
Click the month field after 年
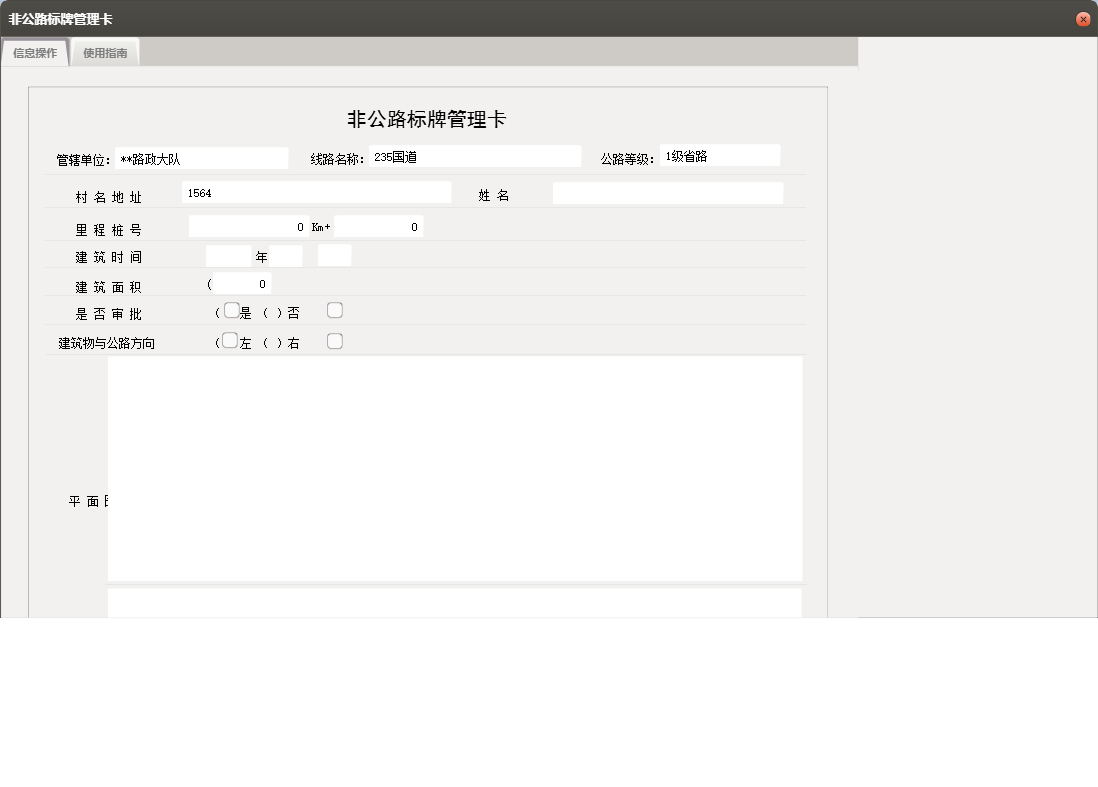tap(284, 256)
